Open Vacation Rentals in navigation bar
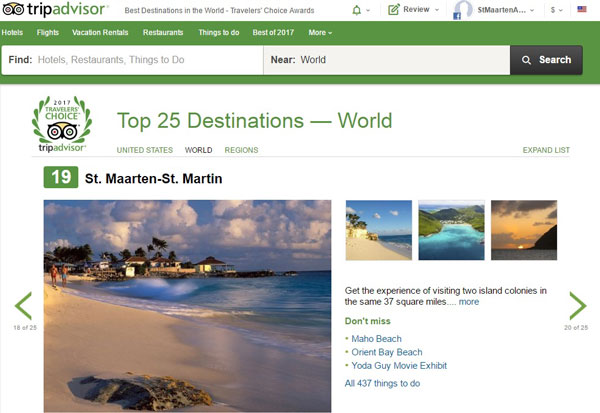This screenshot has width=600, height=413. pyautogui.click(x=100, y=33)
